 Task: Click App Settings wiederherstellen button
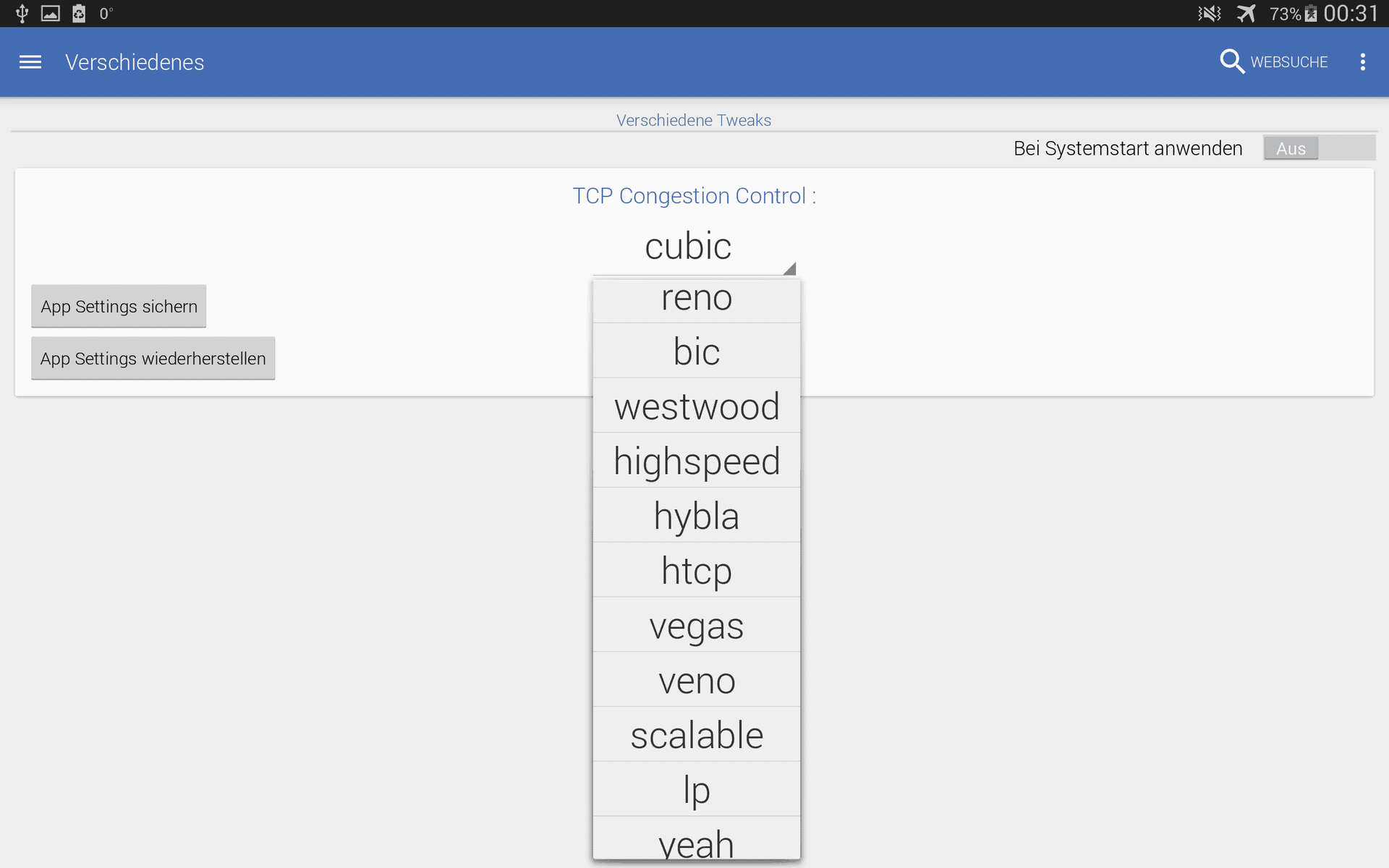tap(153, 359)
